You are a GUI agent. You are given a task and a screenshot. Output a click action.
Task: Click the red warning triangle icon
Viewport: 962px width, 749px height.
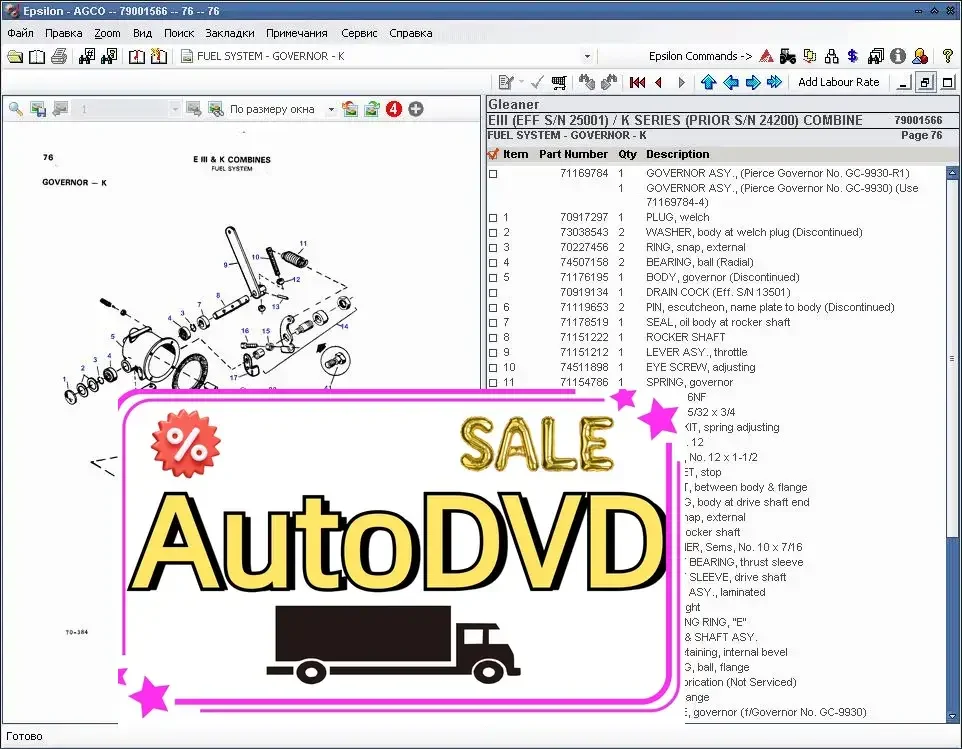pyautogui.click(x=765, y=56)
